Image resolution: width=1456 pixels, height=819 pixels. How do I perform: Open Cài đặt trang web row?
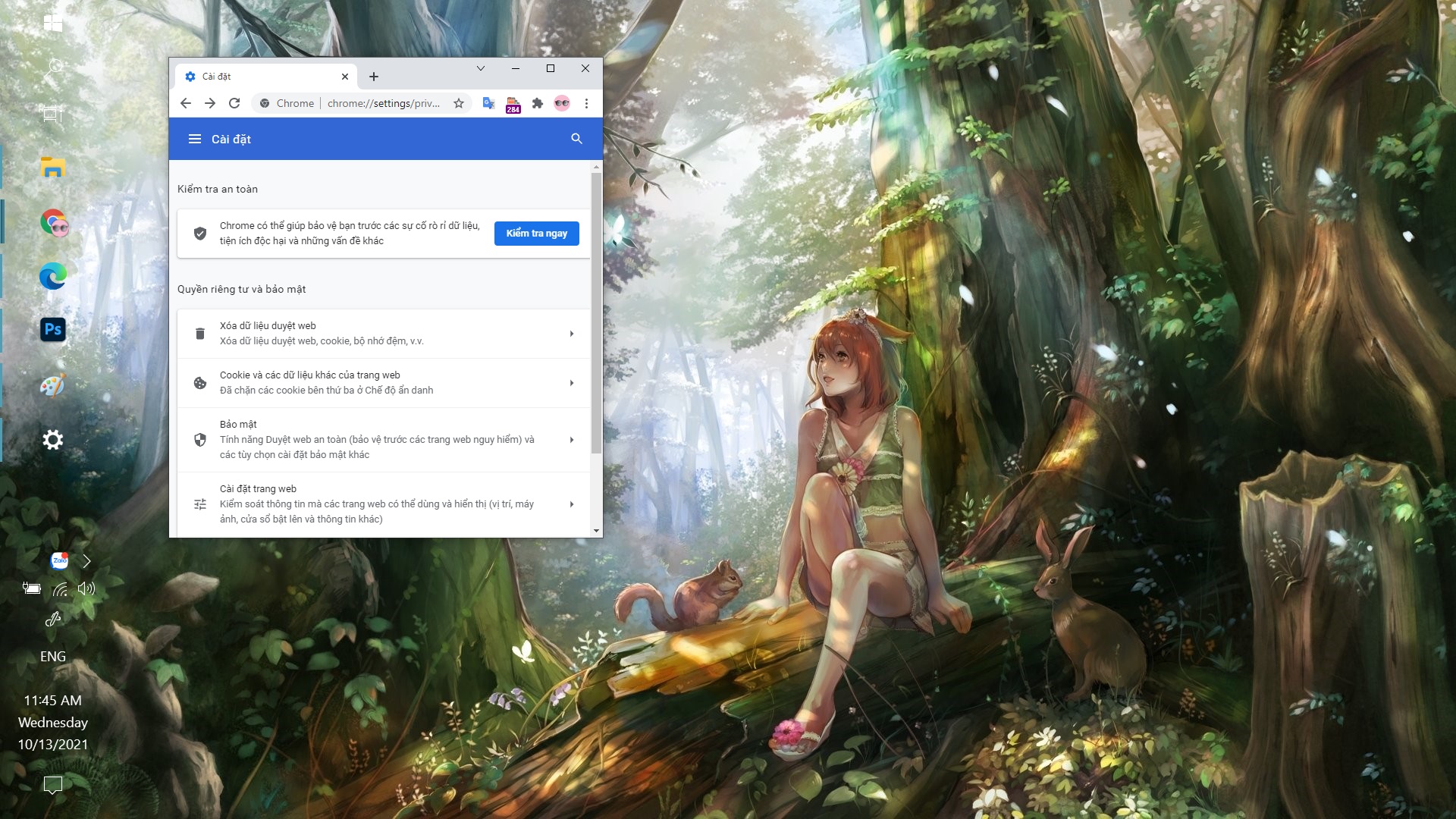coord(384,504)
